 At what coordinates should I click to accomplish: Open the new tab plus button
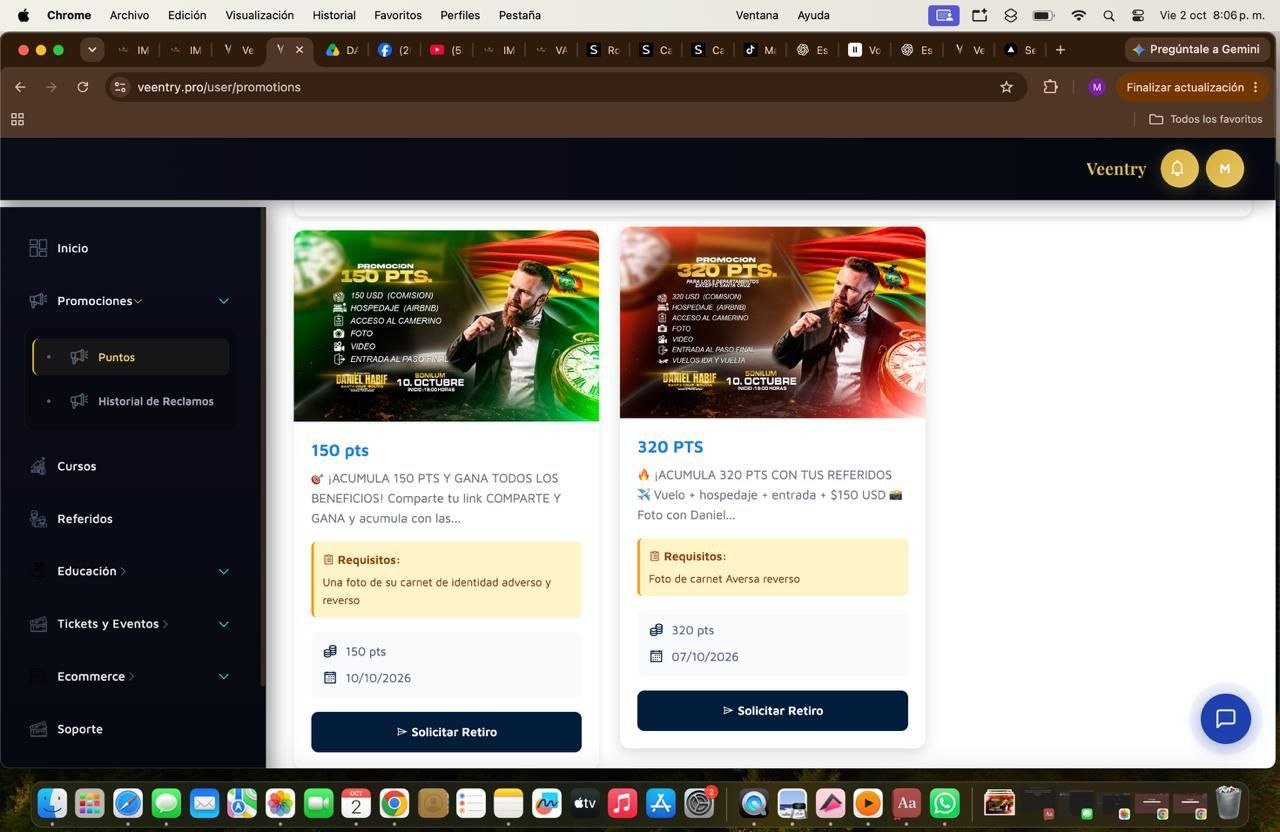(x=1060, y=49)
